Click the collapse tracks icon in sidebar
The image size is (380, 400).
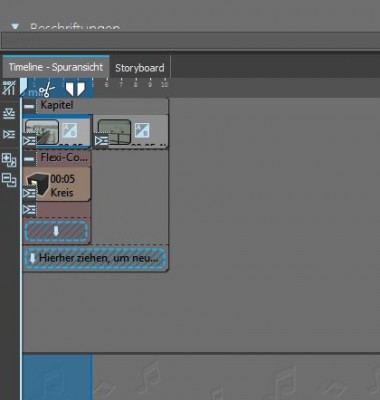[x=9, y=114]
